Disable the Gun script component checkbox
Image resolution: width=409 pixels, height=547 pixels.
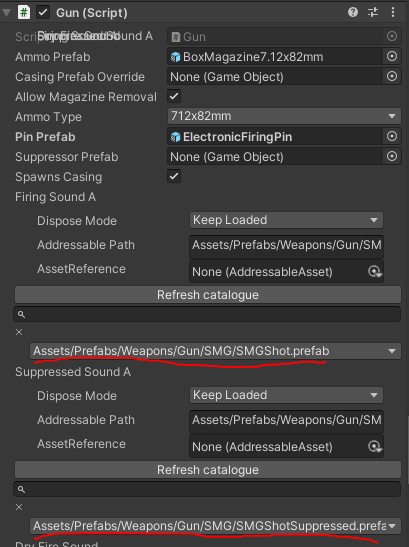click(43, 13)
